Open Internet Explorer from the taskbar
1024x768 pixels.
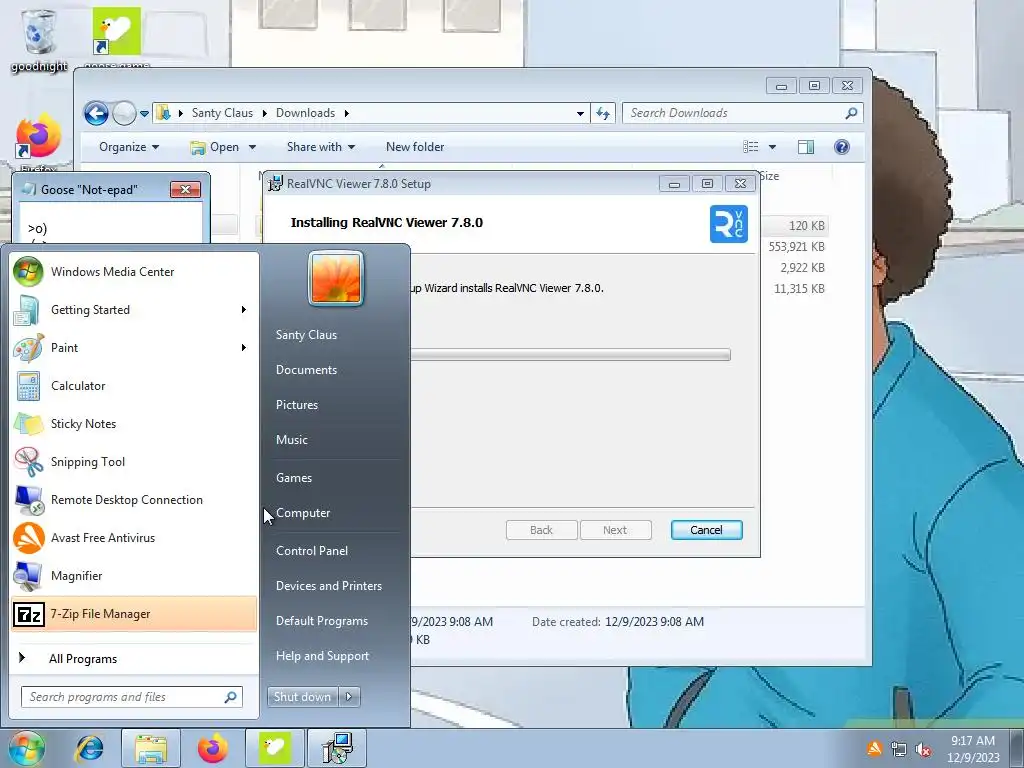pos(89,748)
